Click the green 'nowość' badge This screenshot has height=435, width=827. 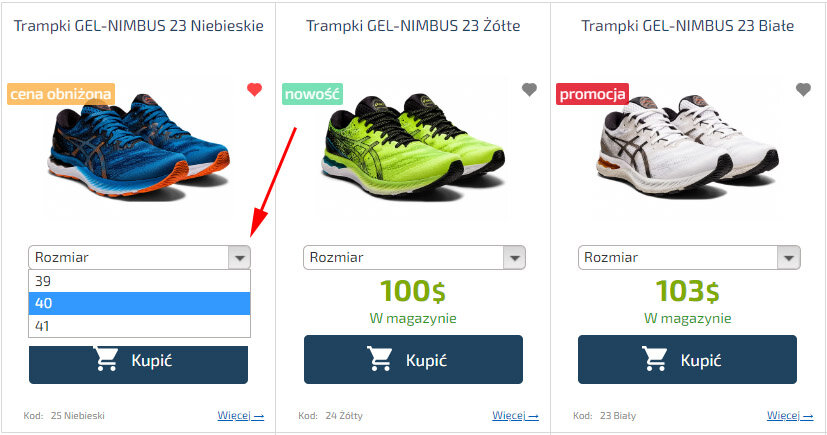(312, 94)
